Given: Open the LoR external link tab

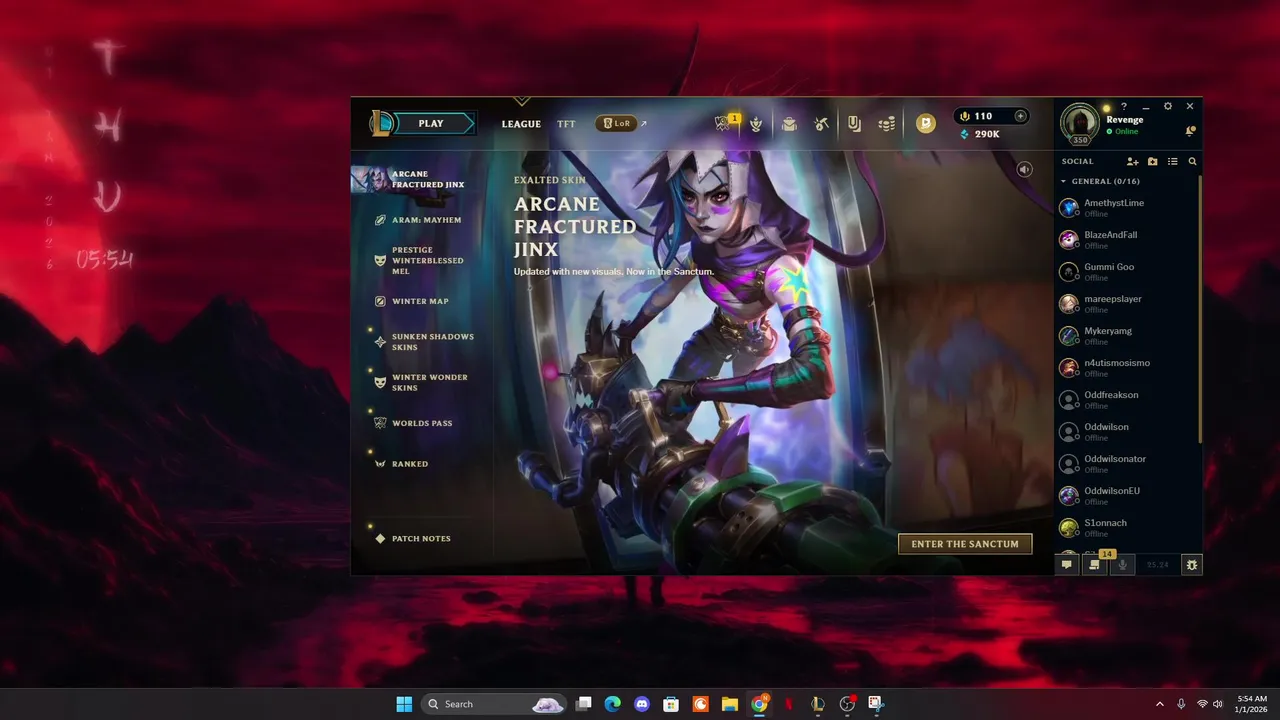Looking at the screenshot, I should point(621,124).
